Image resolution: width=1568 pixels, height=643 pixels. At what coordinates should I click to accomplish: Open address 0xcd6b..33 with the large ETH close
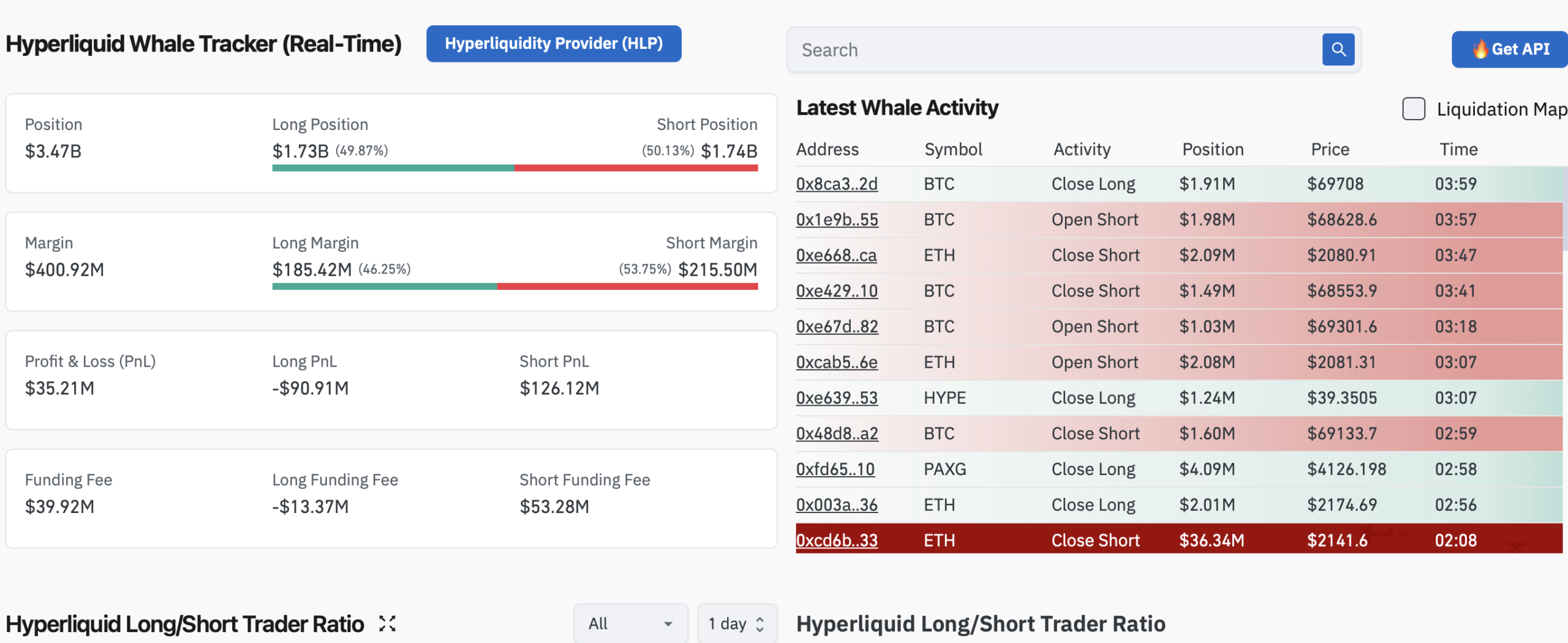click(x=837, y=540)
